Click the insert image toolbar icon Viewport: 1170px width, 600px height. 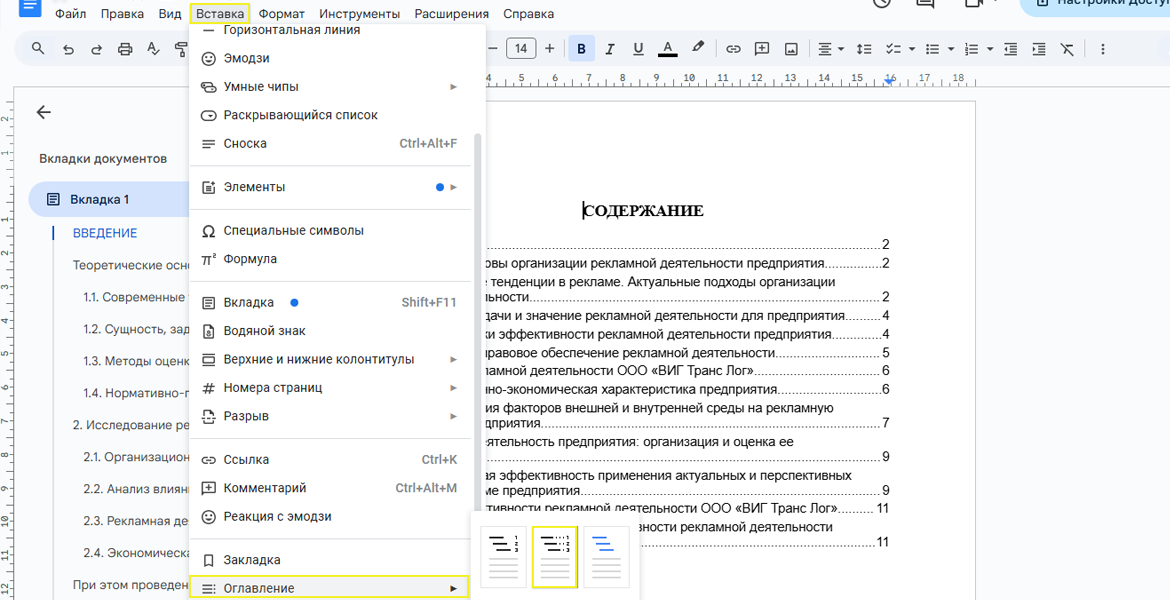pyautogui.click(x=791, y=49)
